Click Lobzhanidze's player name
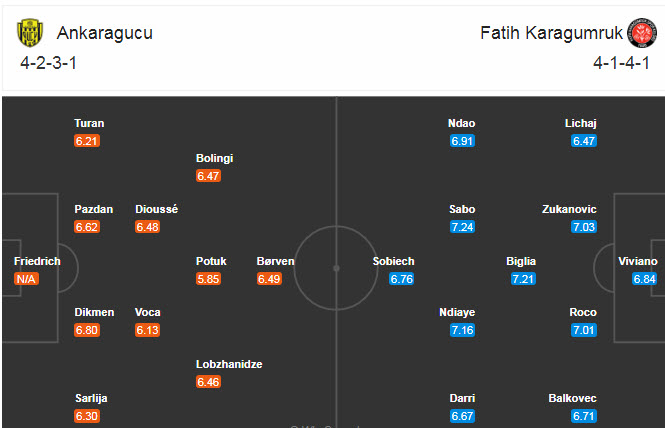 coord(229,365)
